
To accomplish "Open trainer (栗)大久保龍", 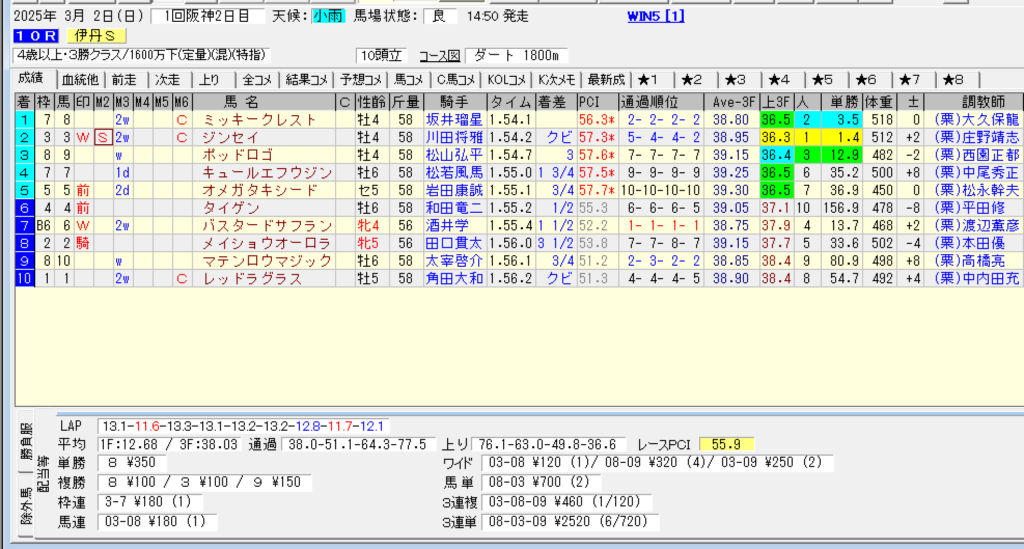I will tap(977, 120).
